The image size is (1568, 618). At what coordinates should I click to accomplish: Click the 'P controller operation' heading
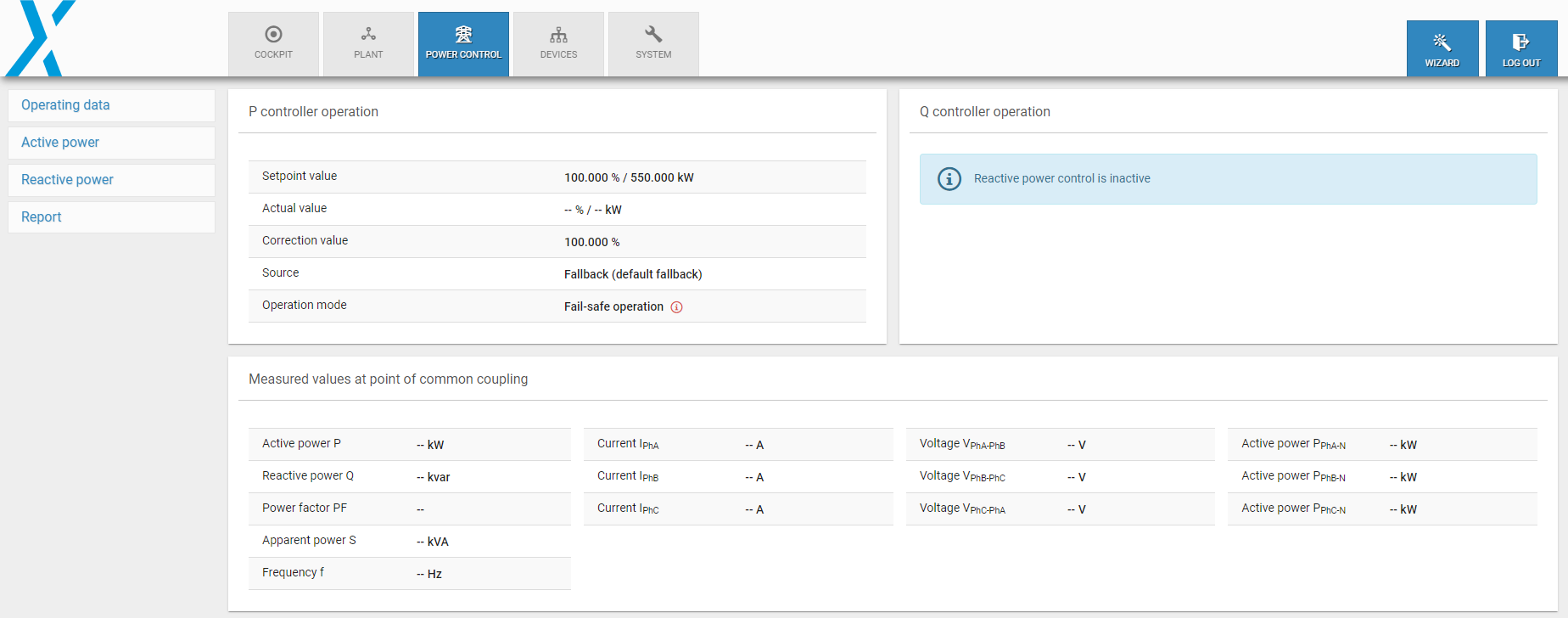point(313,112)
